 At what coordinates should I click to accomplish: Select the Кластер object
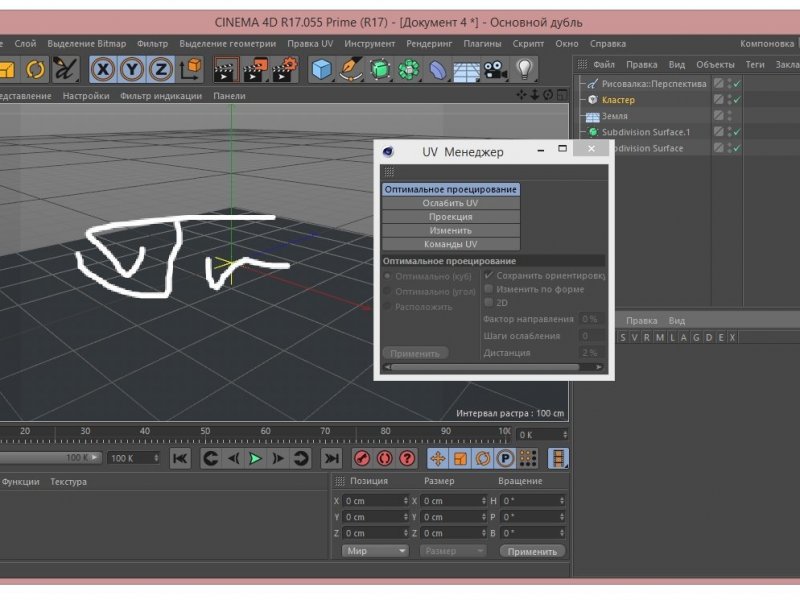pos(618,100)
